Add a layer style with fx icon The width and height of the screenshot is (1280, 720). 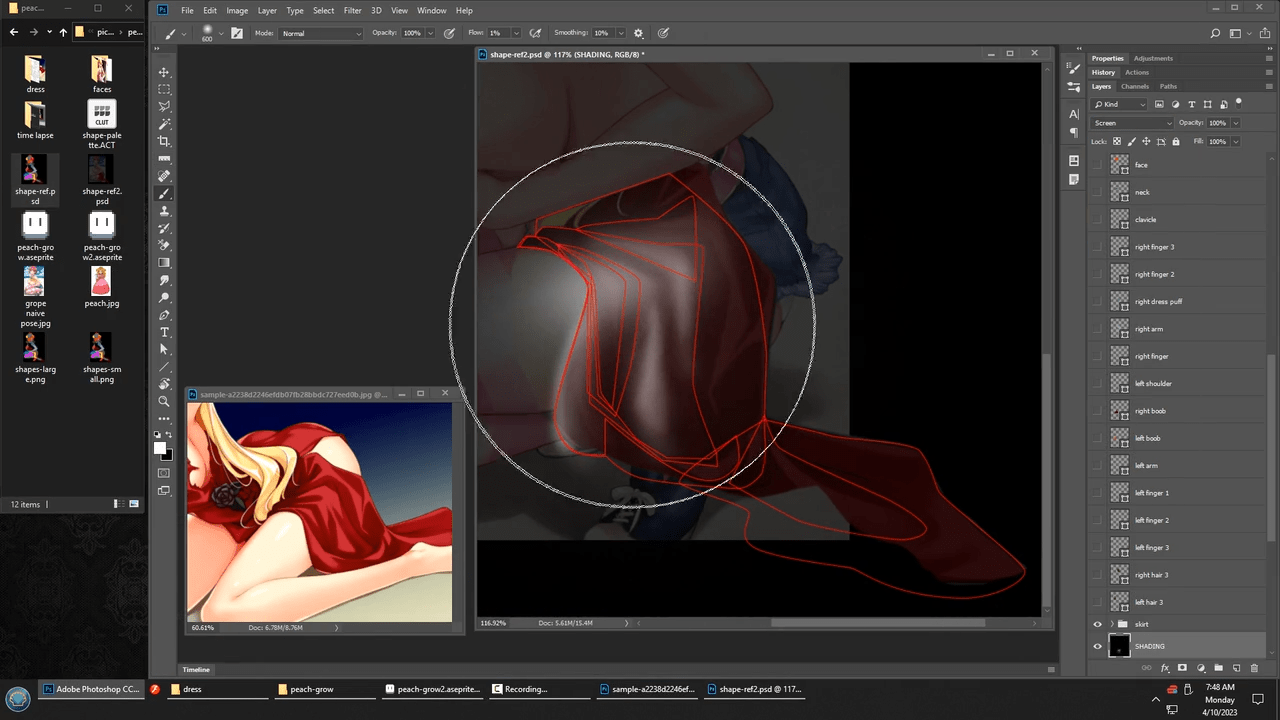tap(1164, 668)
